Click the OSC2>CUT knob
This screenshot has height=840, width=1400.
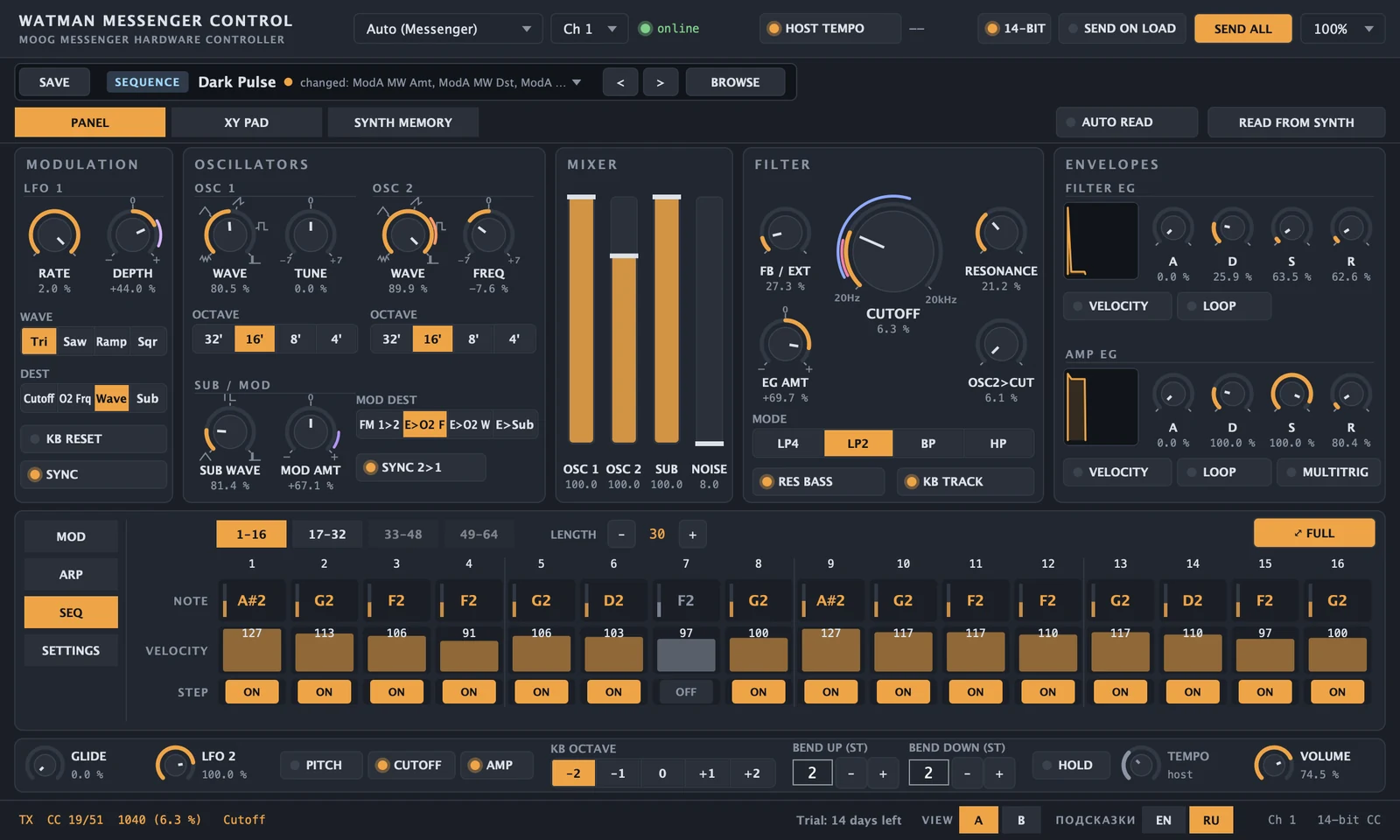(x=1000, y=344)
